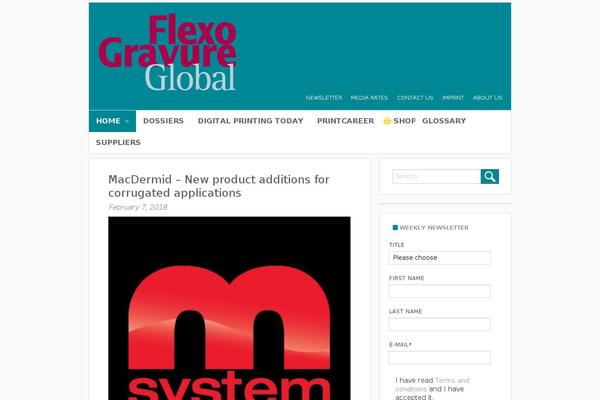The height and width of the screenshot is (400, 600).
Task: Click the magnifier search button
Action: [489, 176]
